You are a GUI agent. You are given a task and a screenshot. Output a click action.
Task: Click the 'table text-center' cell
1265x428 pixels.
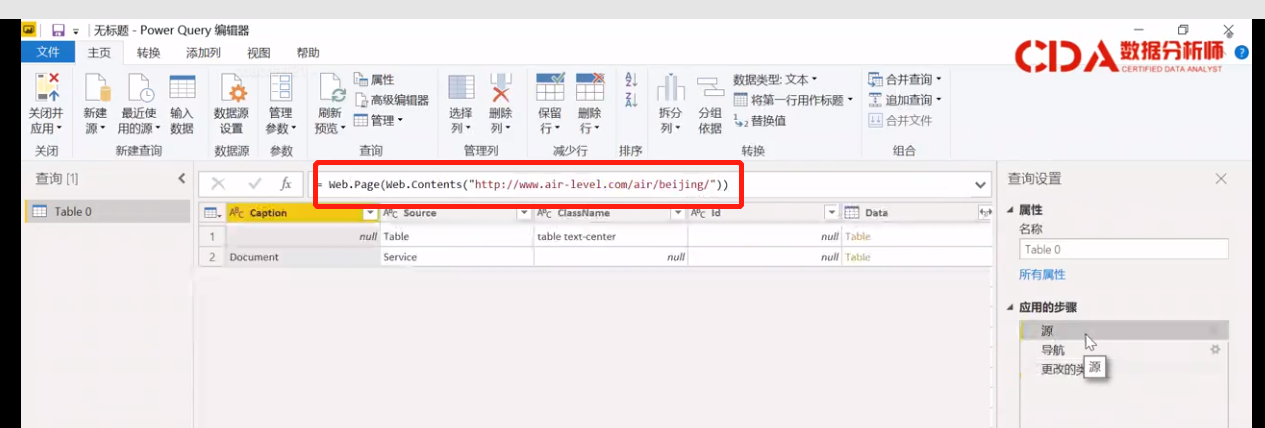[x=610, y=237]
